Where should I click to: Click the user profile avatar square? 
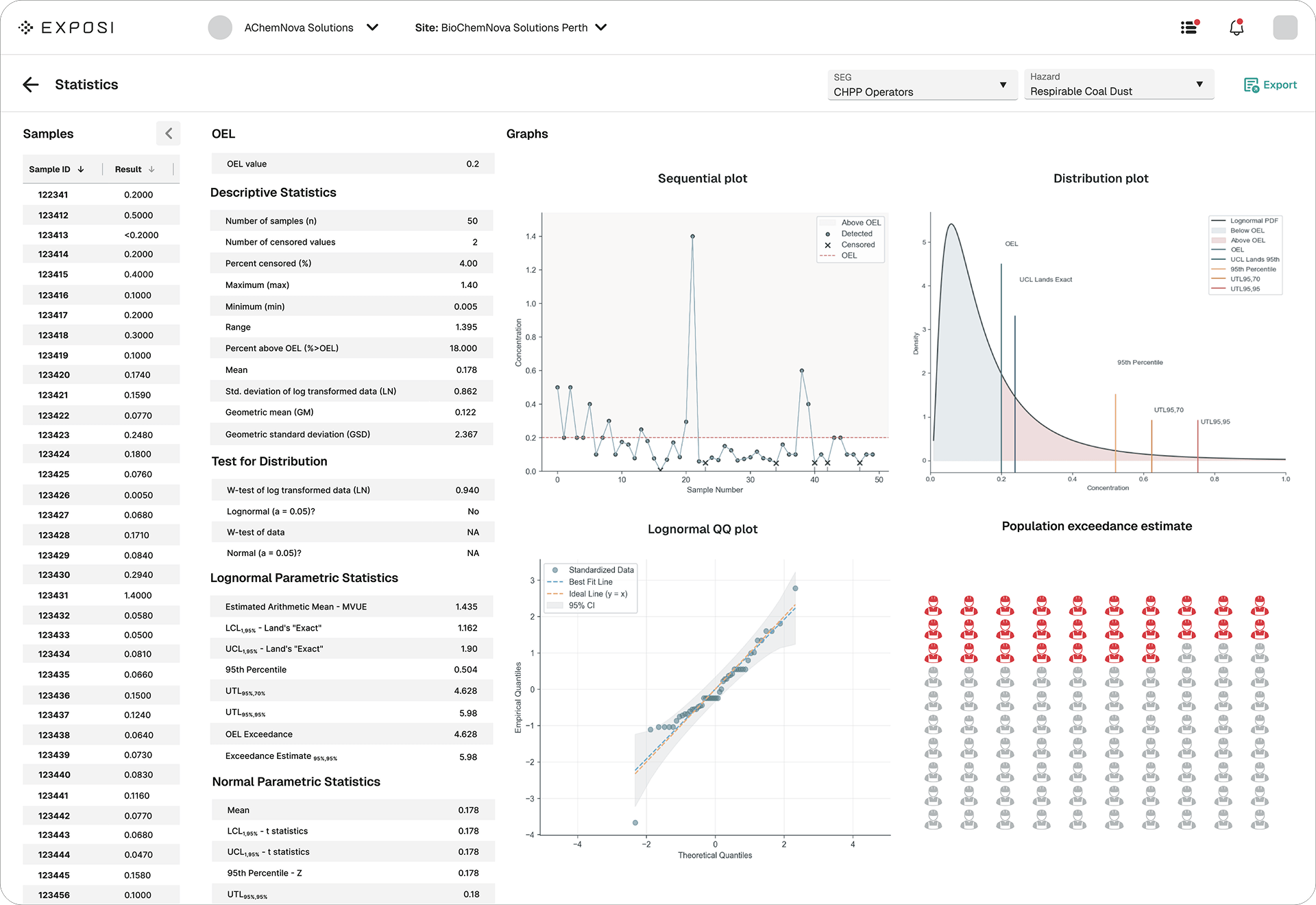pos(1284,27)
